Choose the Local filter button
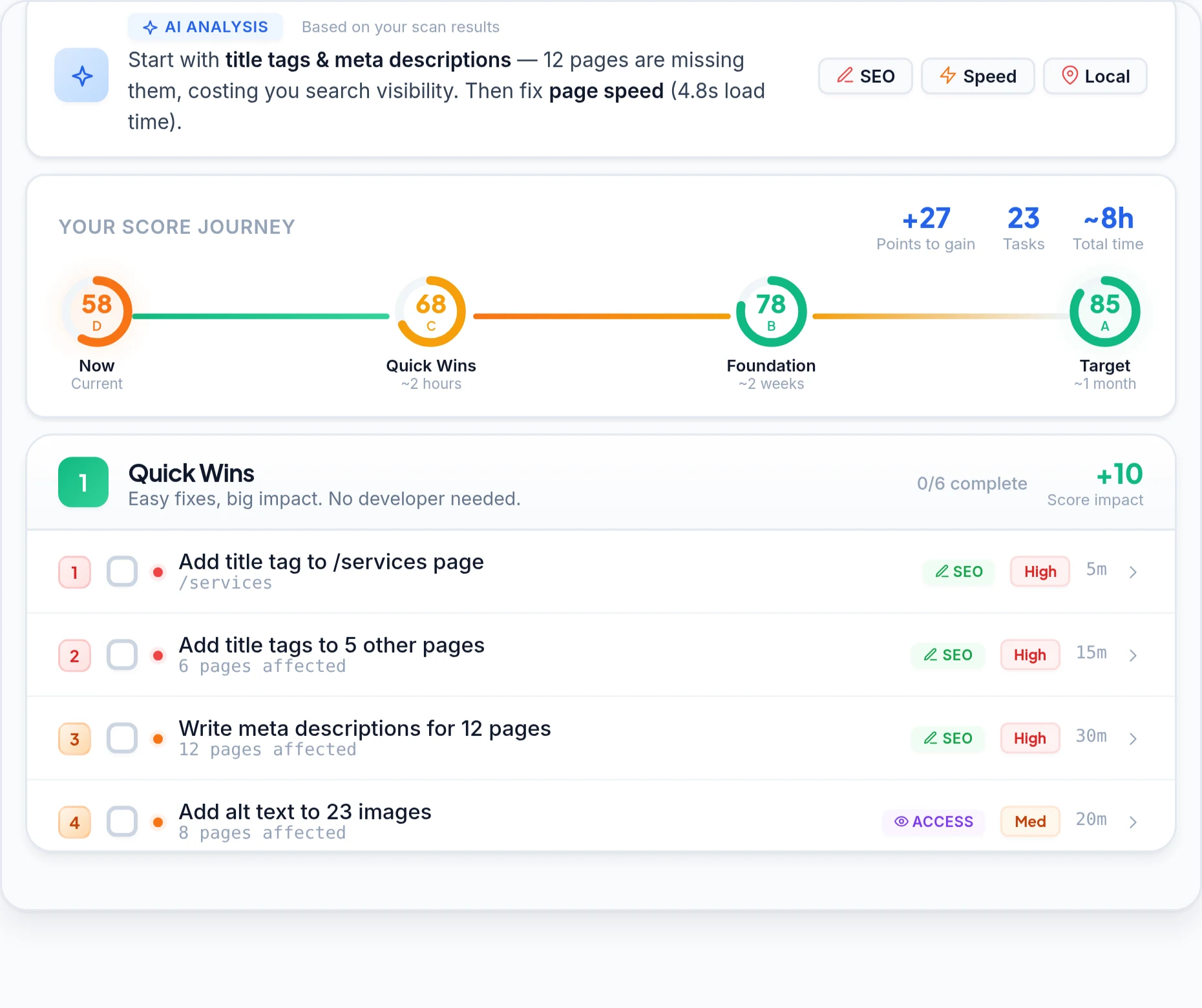Viewport: 1202px width, 1008px height. (1095, 76)
